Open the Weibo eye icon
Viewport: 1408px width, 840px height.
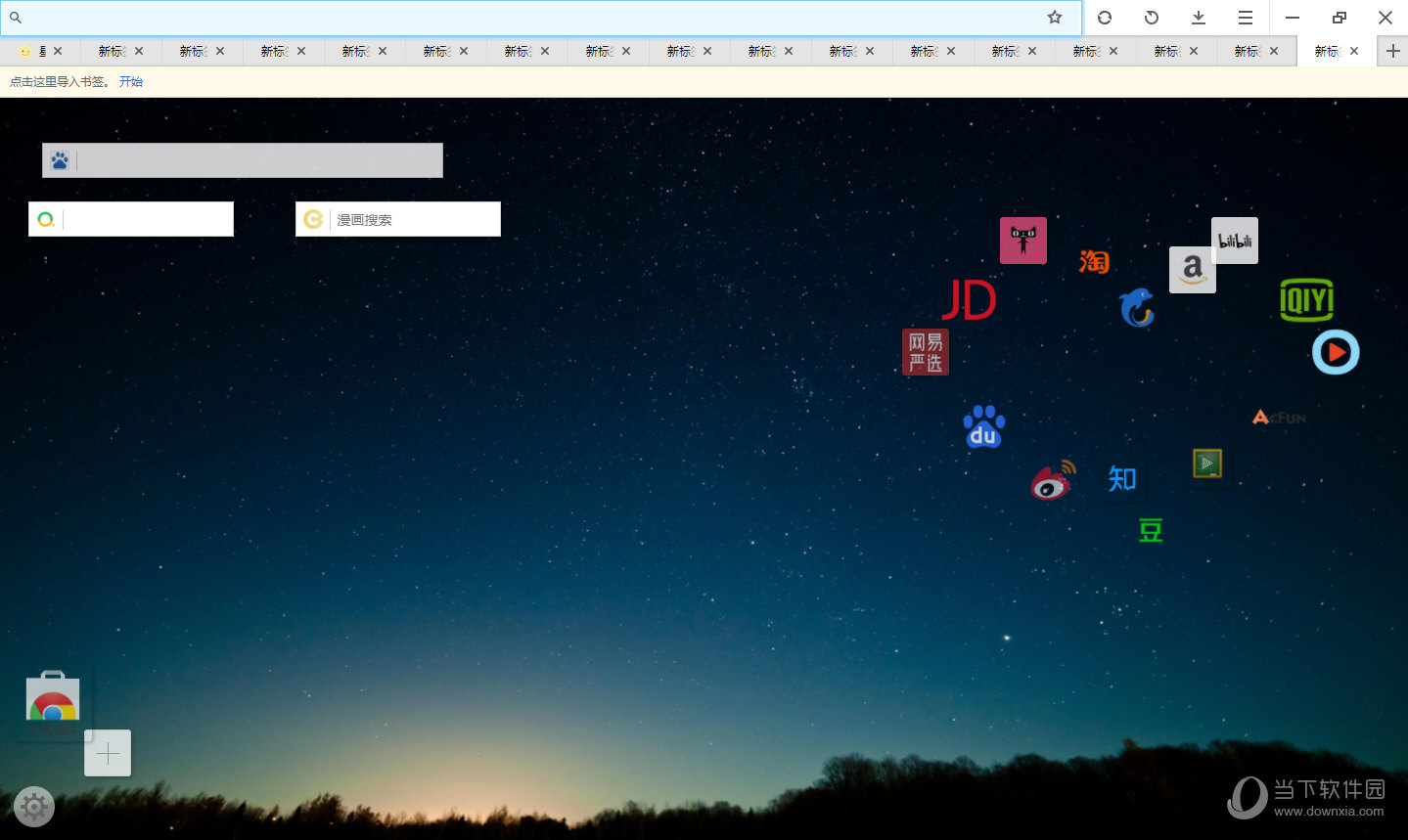coord(1053,480)
